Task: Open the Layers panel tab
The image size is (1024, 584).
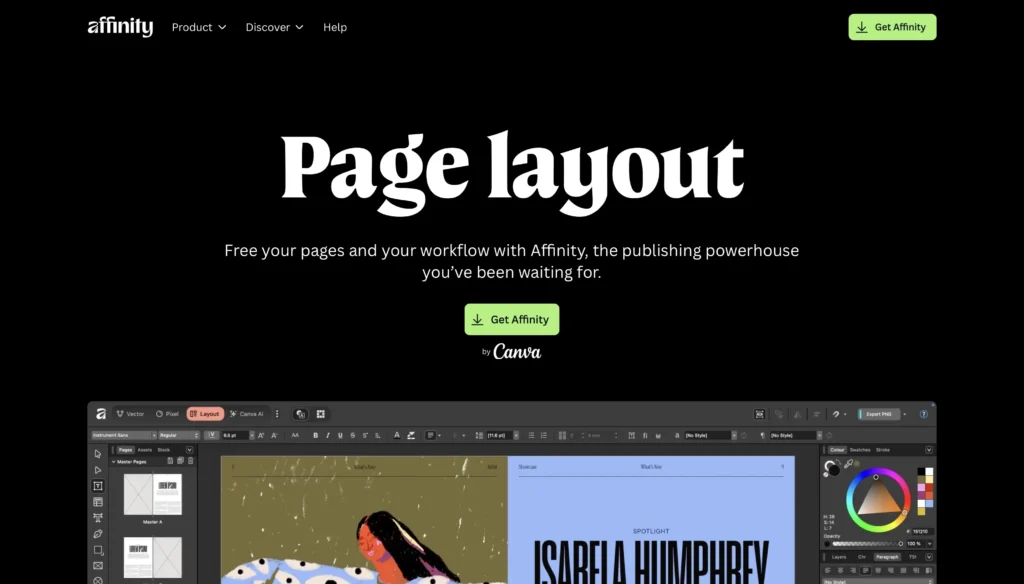Action: pos(839,557)
